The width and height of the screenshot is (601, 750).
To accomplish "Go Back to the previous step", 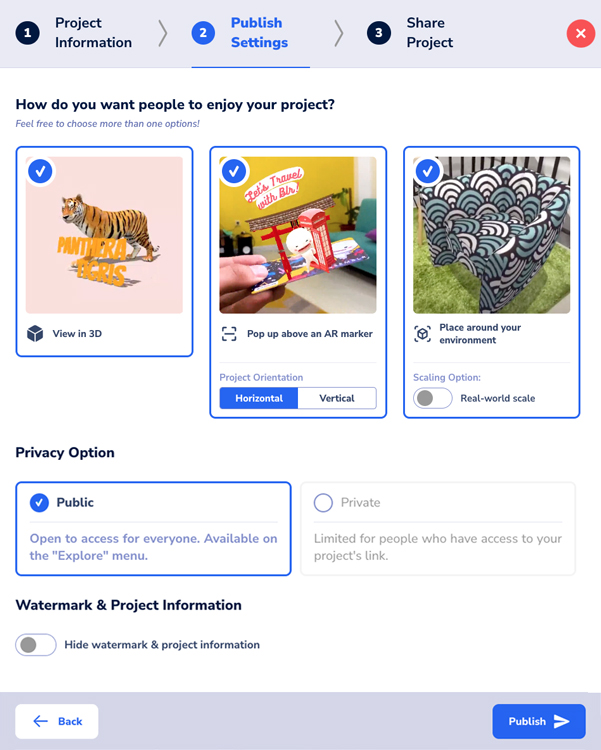I will (57, 721).
